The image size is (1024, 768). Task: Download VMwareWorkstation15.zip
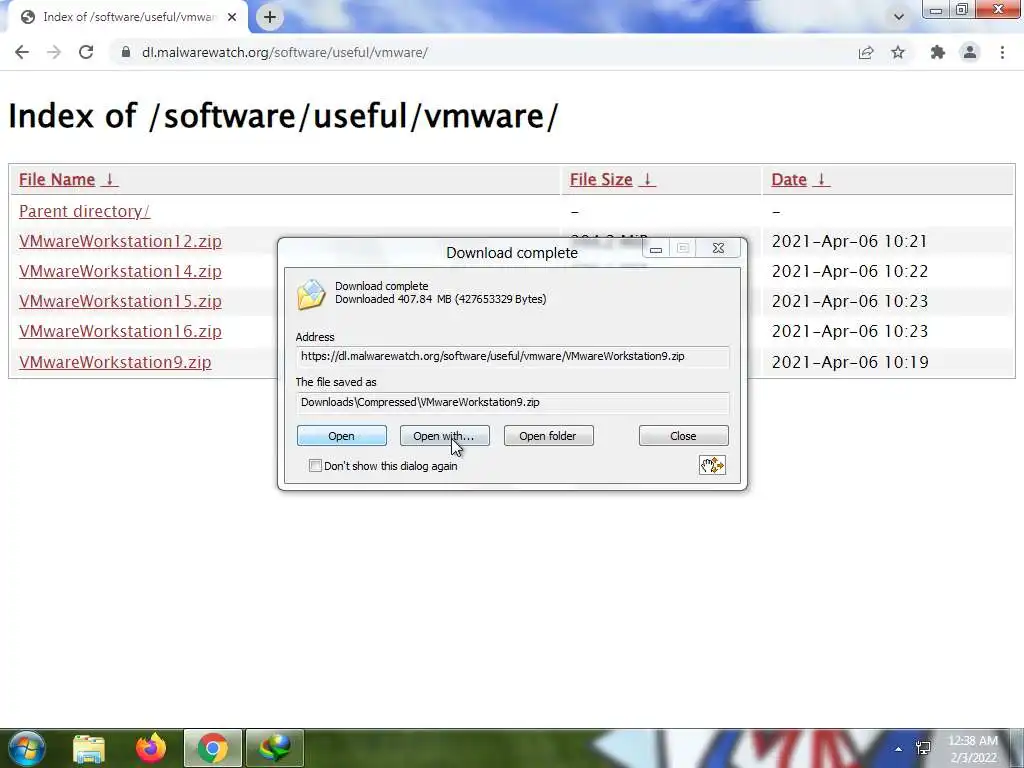(x=120, y=301)
